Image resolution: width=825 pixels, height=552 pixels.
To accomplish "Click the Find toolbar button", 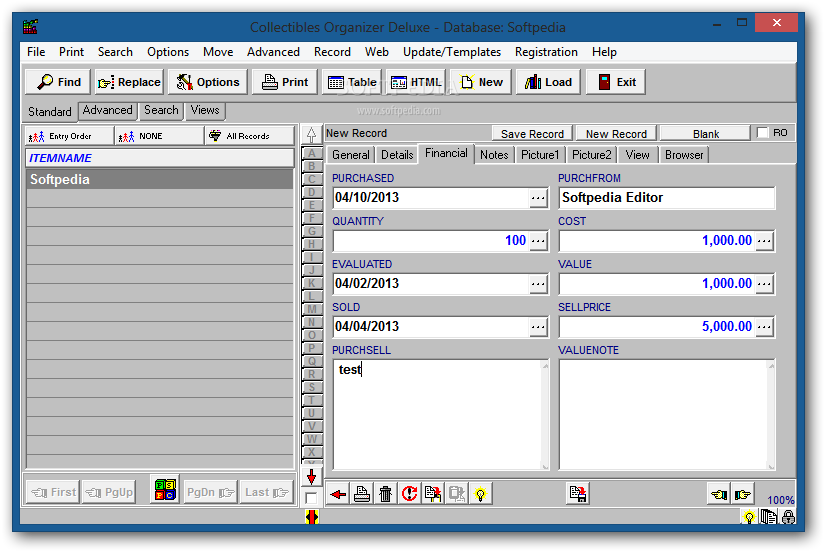I will click(x=58, y=82).
